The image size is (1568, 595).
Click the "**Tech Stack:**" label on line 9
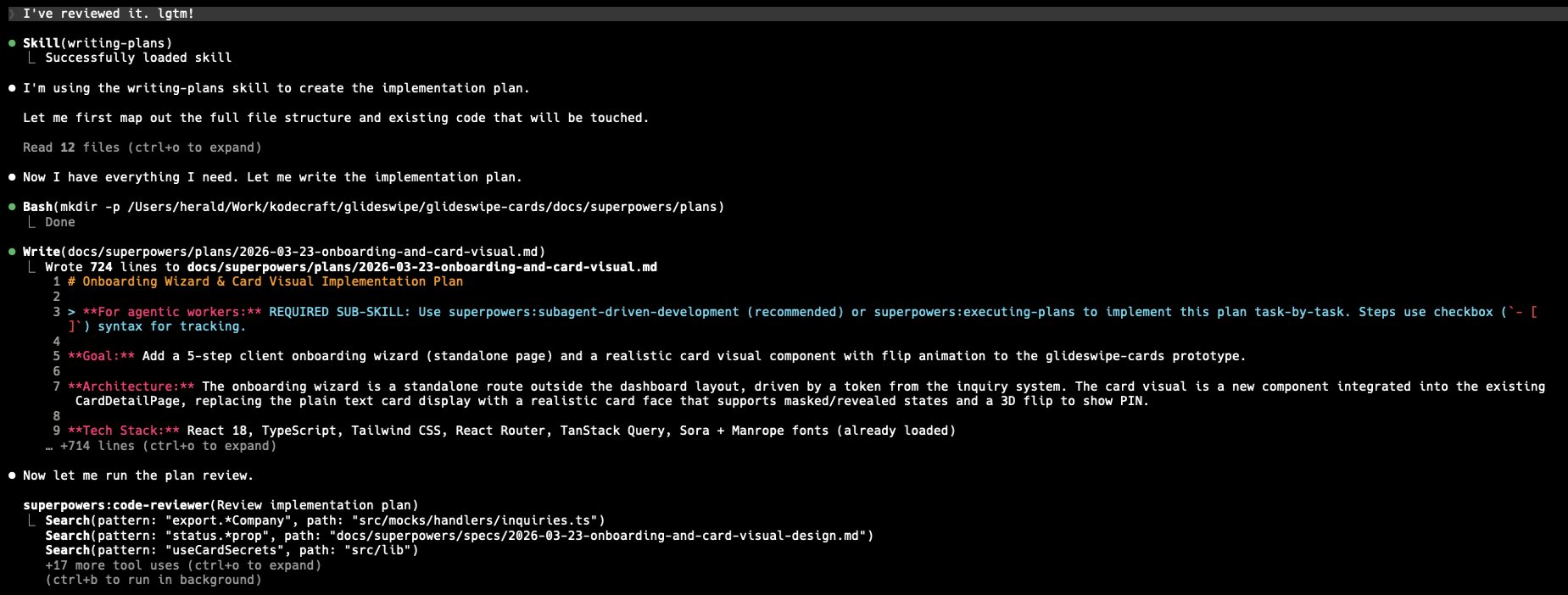pyautogui.click(x=124, y=431)
